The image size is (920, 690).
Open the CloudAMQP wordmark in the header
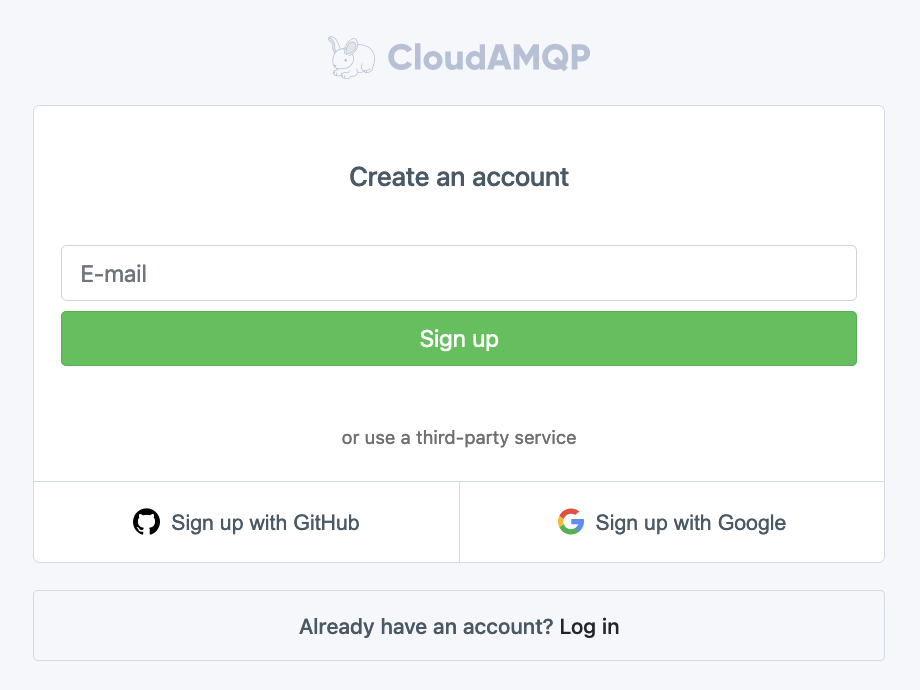[x=489, y=58]
